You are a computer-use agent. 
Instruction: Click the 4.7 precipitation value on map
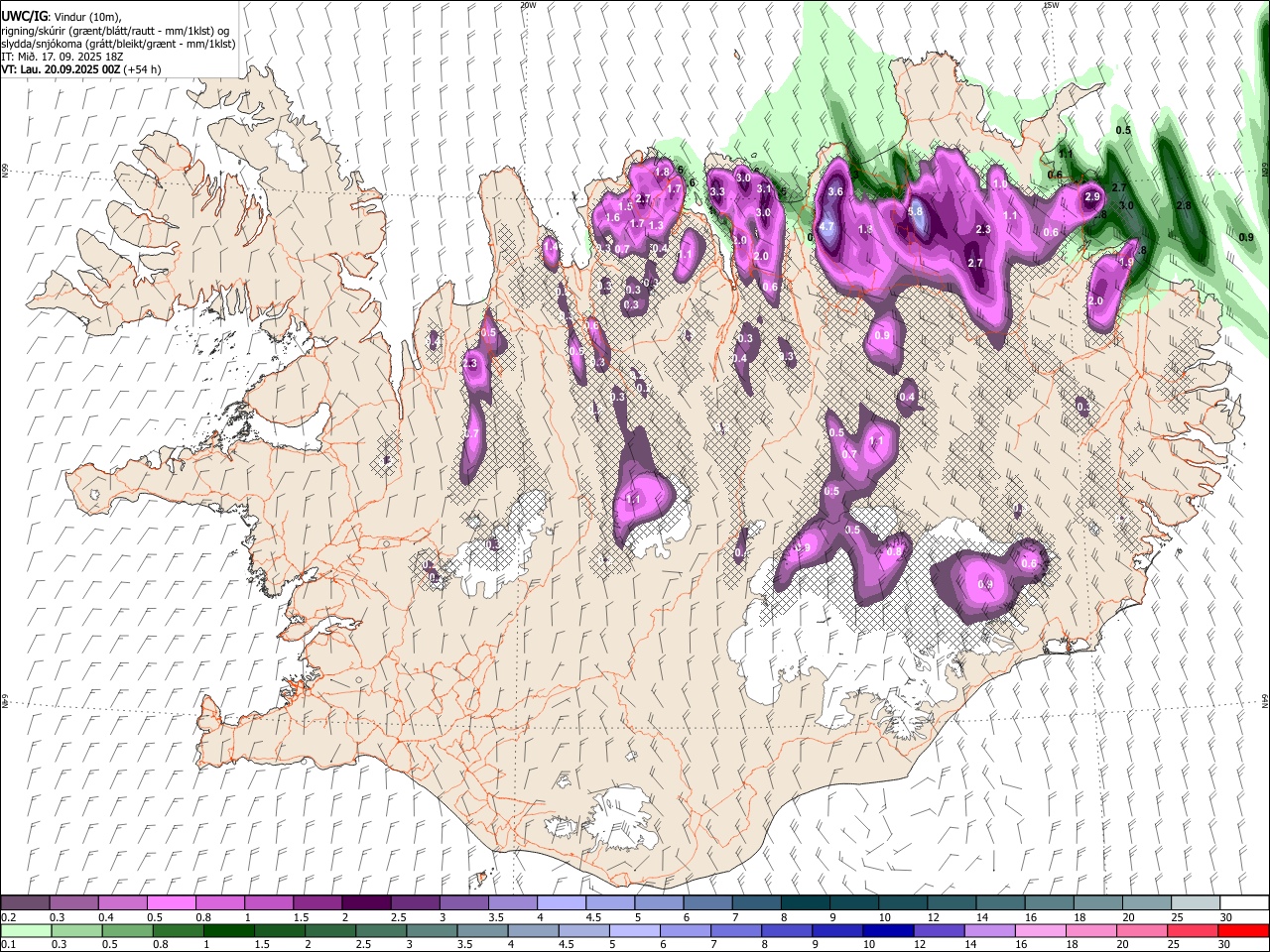(826, 227)
